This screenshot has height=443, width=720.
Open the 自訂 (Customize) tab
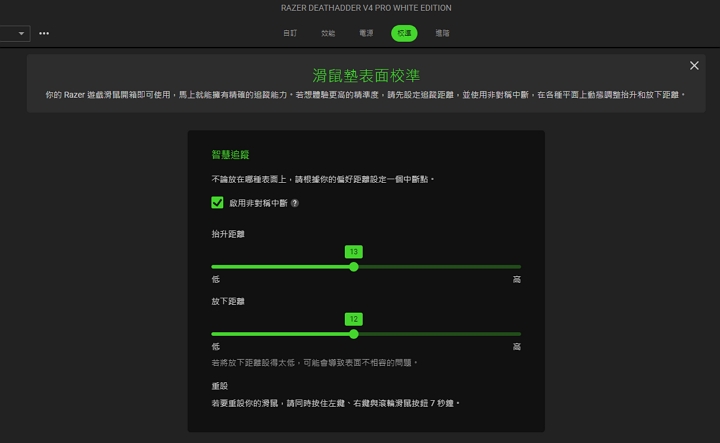click(290, 33)
